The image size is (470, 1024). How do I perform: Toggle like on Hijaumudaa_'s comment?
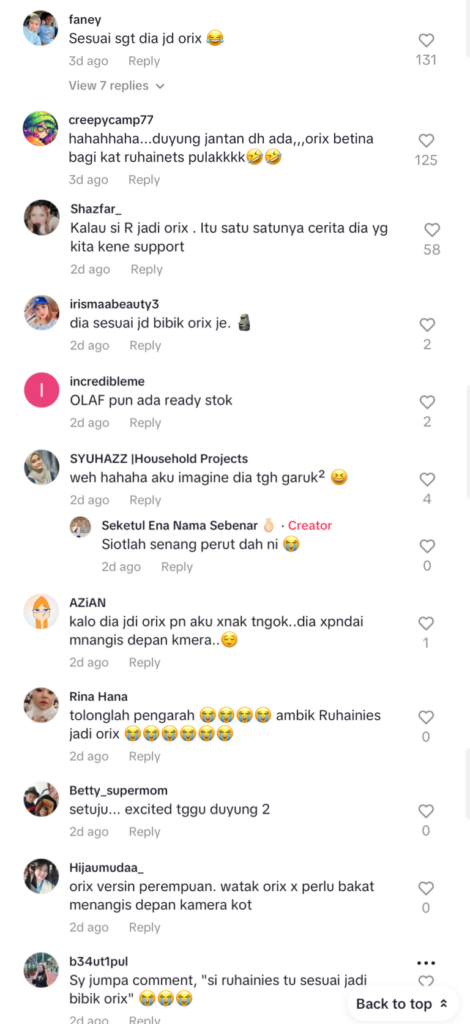(x=426, y=888)
